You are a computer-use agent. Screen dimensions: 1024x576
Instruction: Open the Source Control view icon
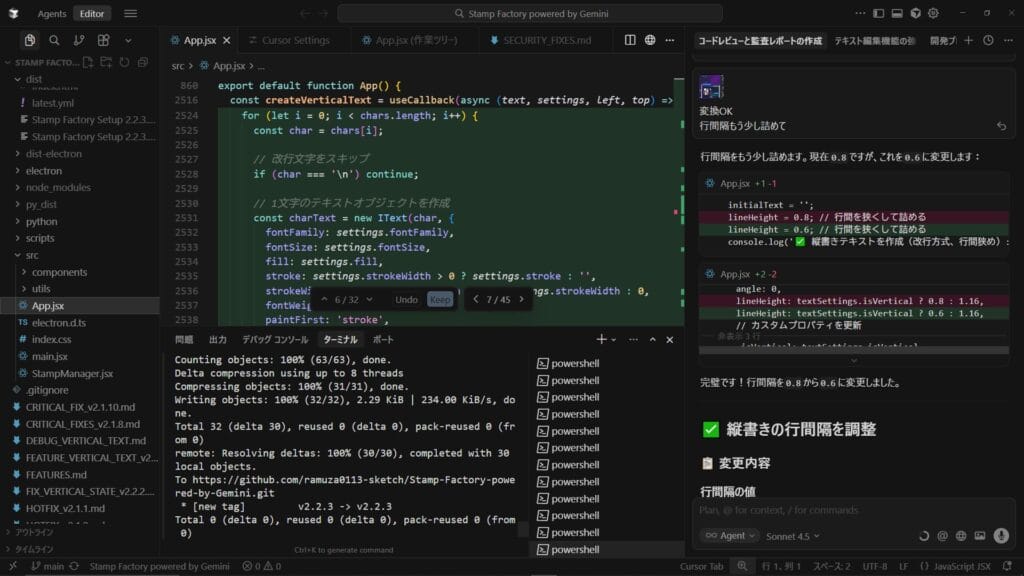point(79,40)
